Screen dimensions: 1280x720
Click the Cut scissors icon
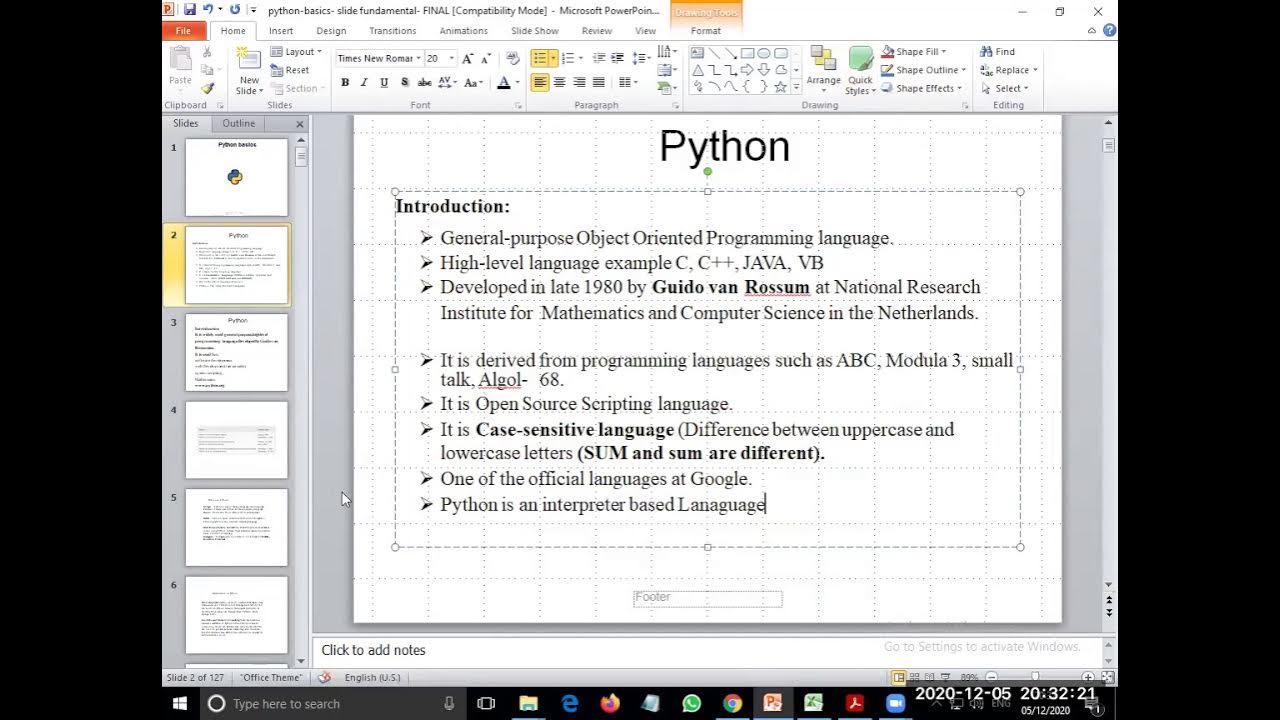click(x=207, y=52)
